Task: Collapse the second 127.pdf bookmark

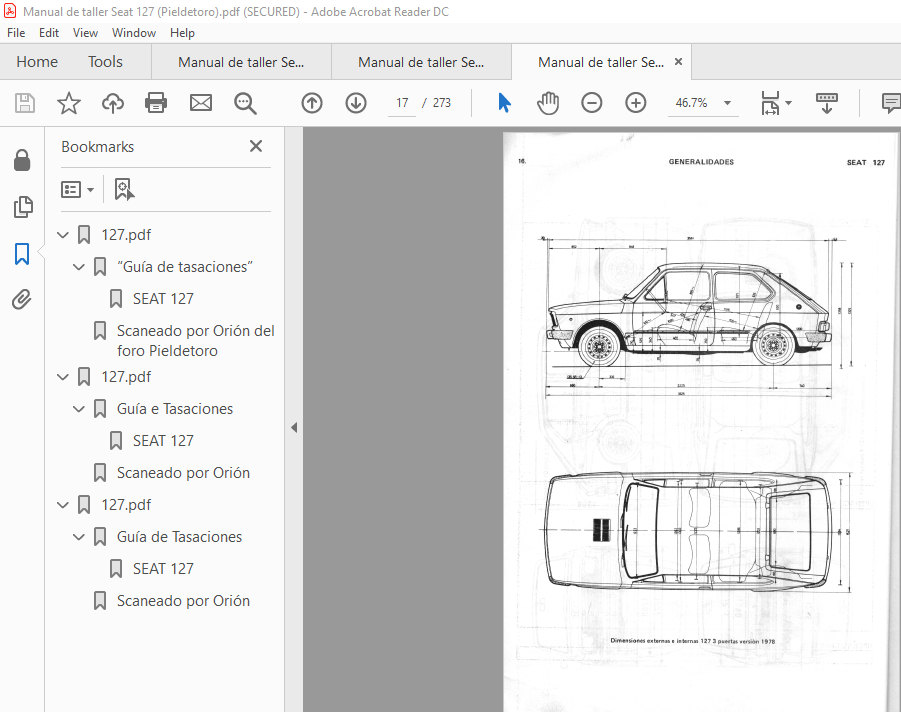Action: tap(63, 377)
